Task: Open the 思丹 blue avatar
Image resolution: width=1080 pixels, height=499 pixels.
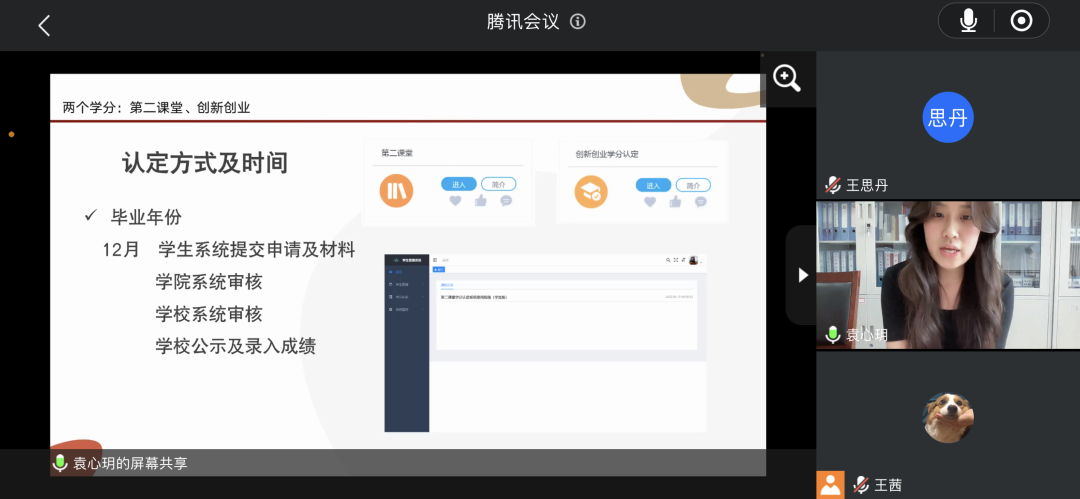Action: pyautogui.click(x=948, y=117)
